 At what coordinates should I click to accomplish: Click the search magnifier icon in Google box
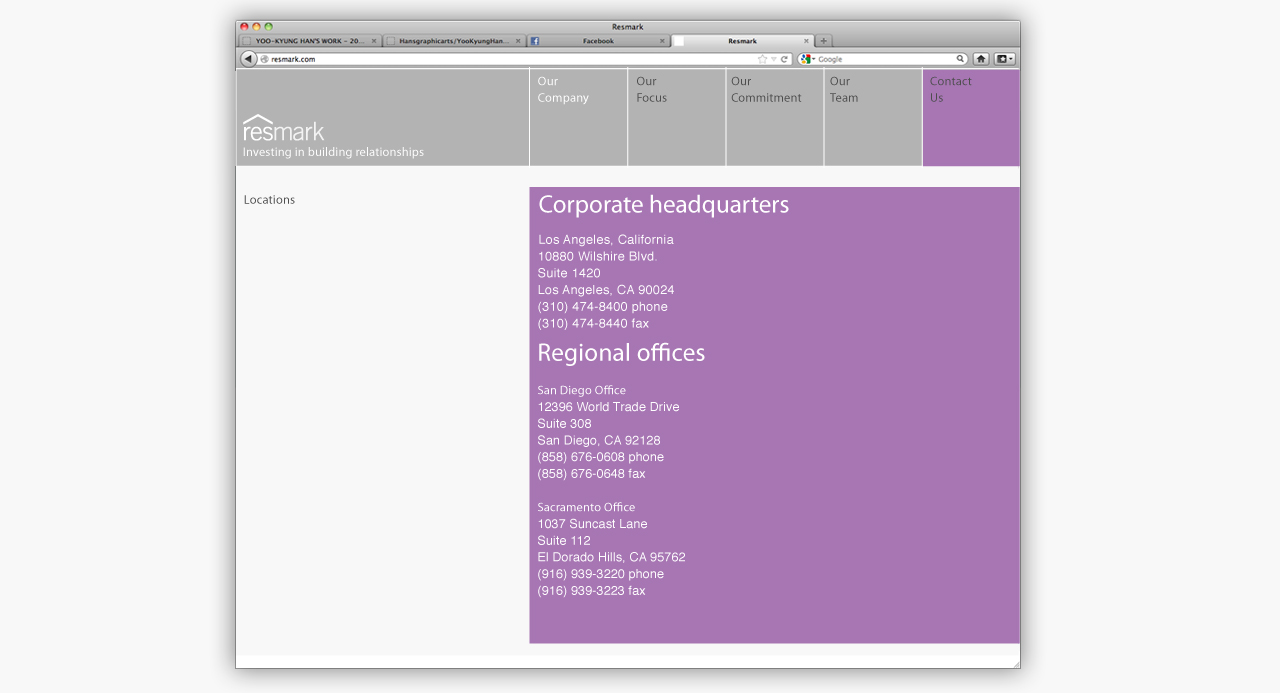[960, 59]
